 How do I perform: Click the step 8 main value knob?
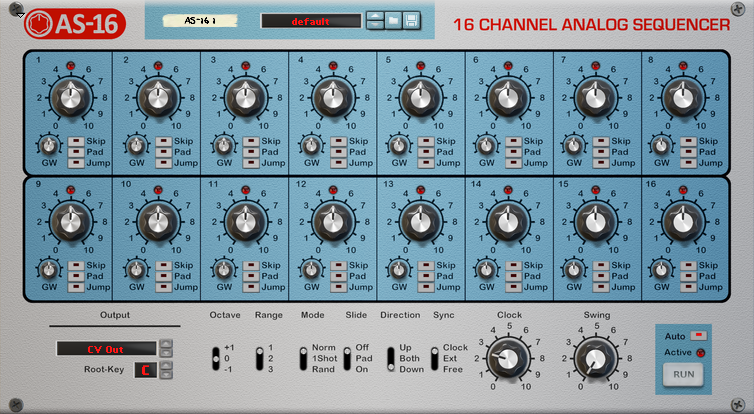(x=683, y=98)
